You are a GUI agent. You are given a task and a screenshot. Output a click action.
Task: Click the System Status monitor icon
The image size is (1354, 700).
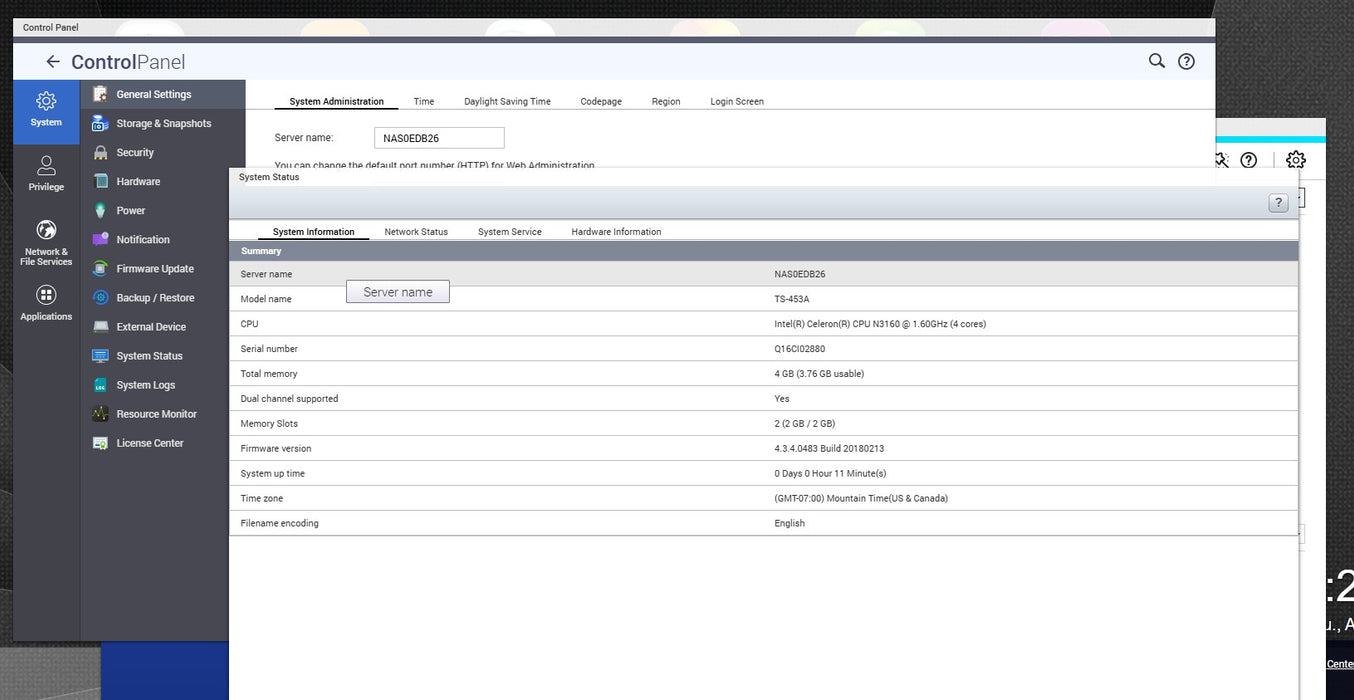[x=100, y=355]
